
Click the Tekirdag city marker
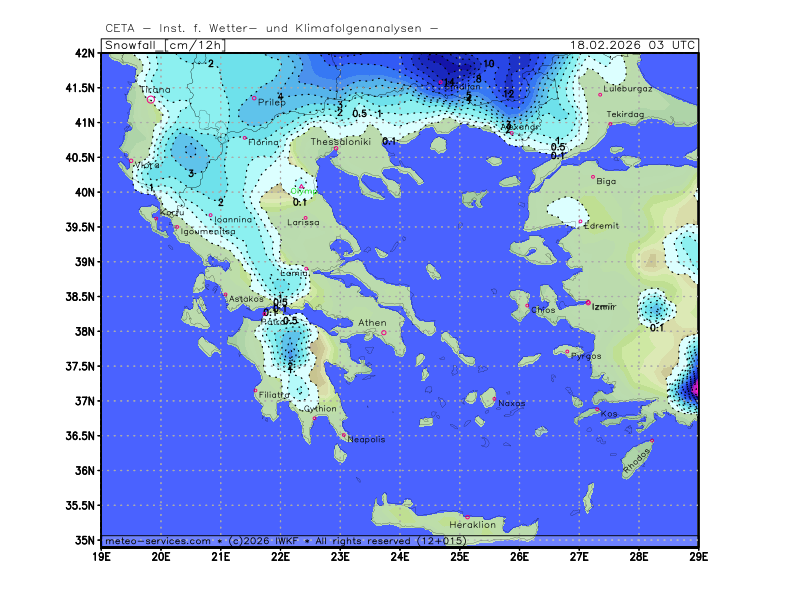click(610, 124)
